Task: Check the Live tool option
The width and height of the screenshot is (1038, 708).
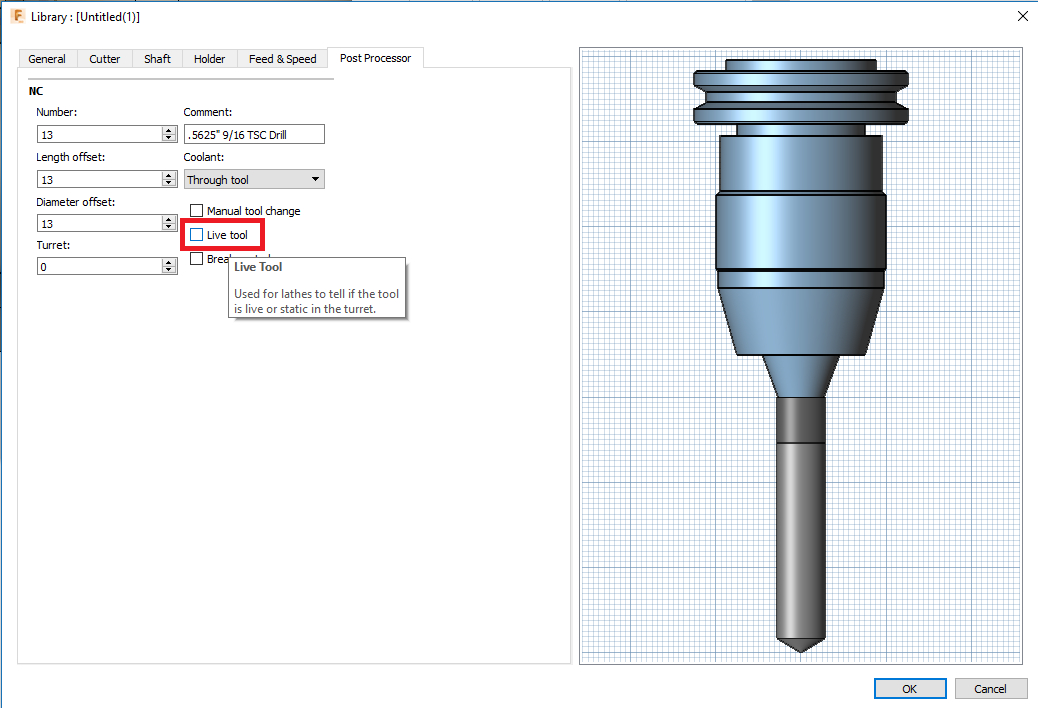Action: tap(196, 234)
